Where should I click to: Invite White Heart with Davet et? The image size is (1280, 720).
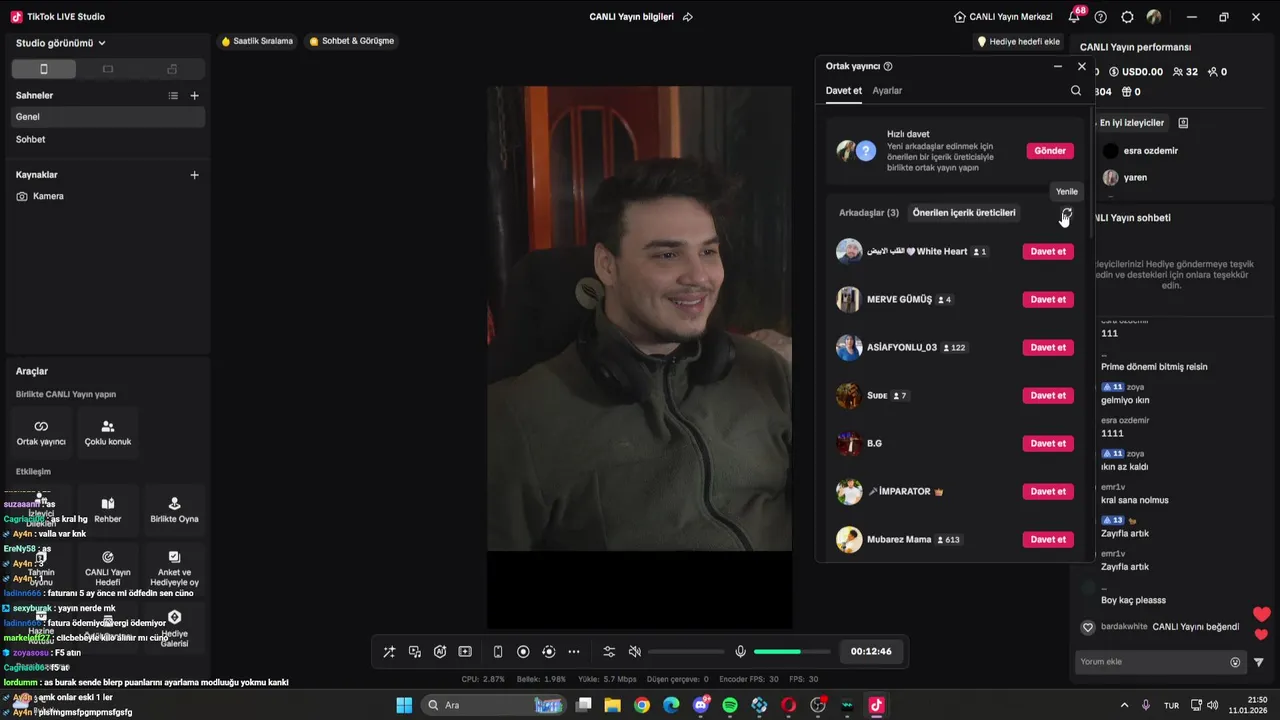(1048, 251)
